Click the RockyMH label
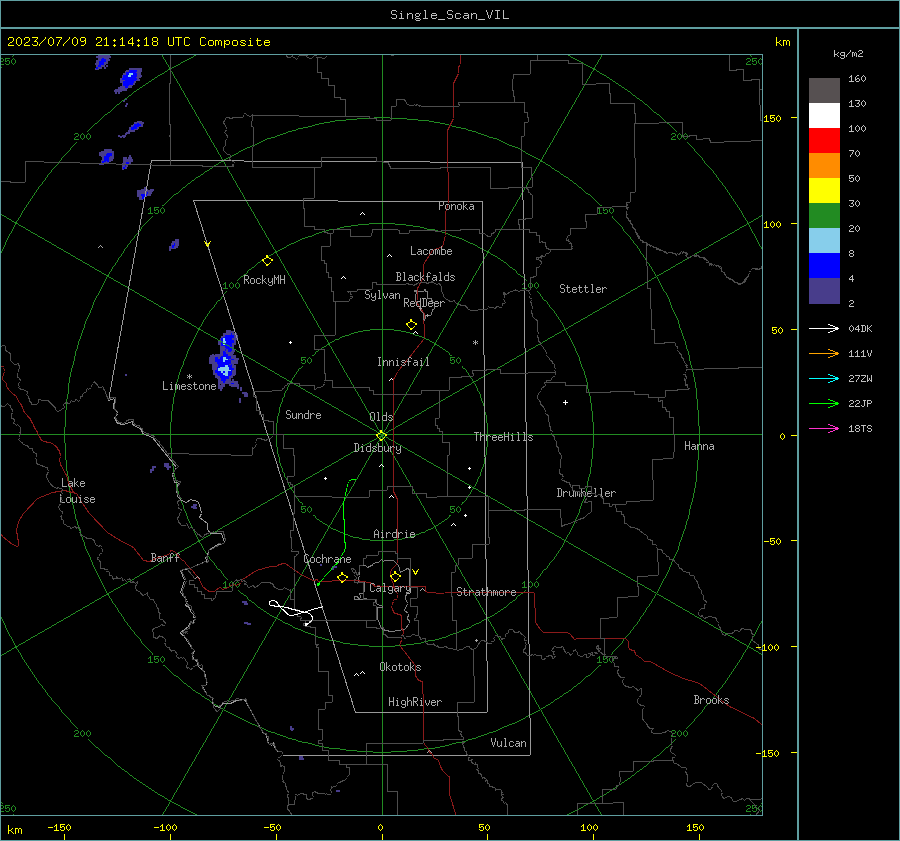The image size is (900, 841). 264,280
